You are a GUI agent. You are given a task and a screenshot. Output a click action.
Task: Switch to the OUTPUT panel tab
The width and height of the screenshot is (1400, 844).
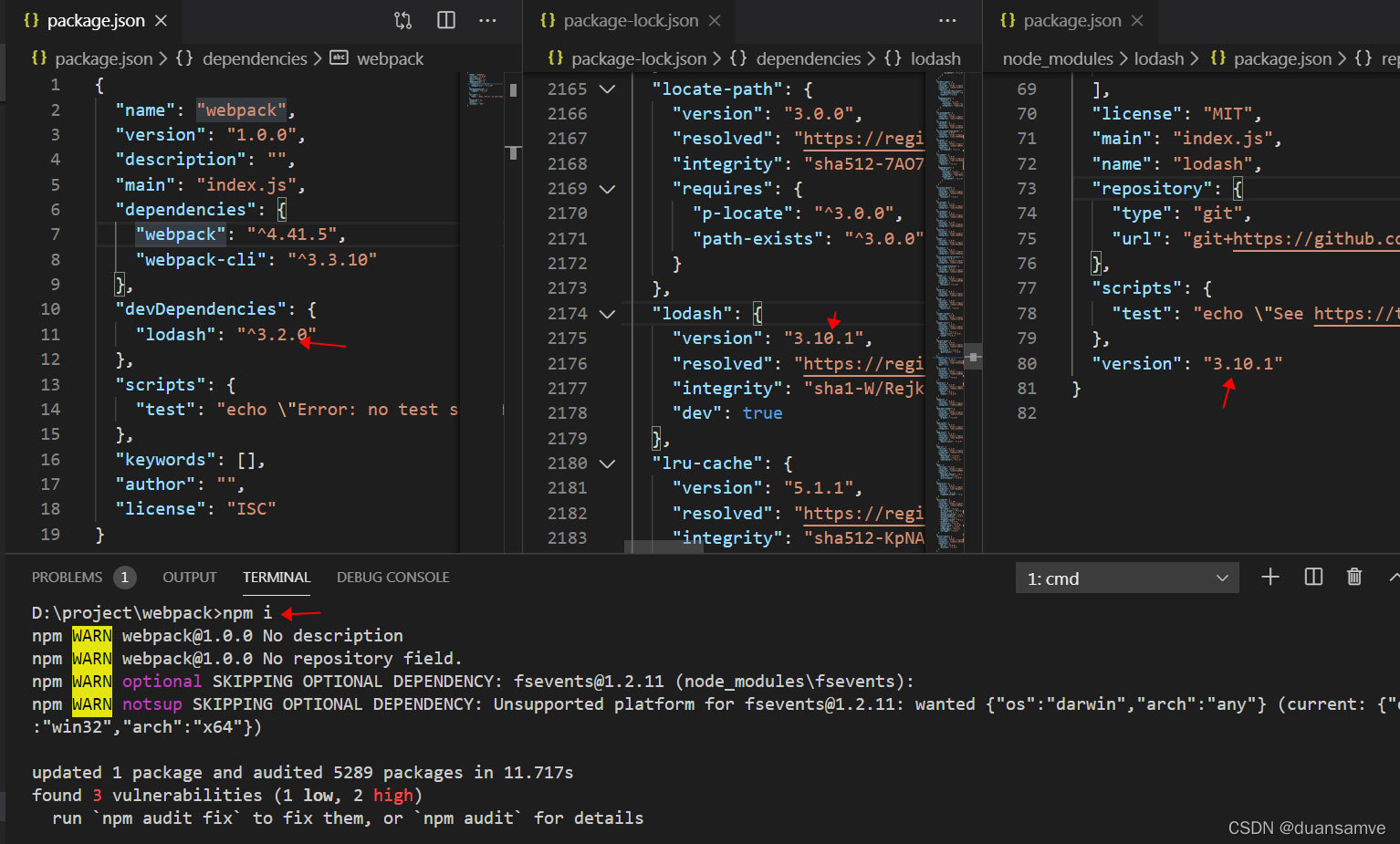190,578
